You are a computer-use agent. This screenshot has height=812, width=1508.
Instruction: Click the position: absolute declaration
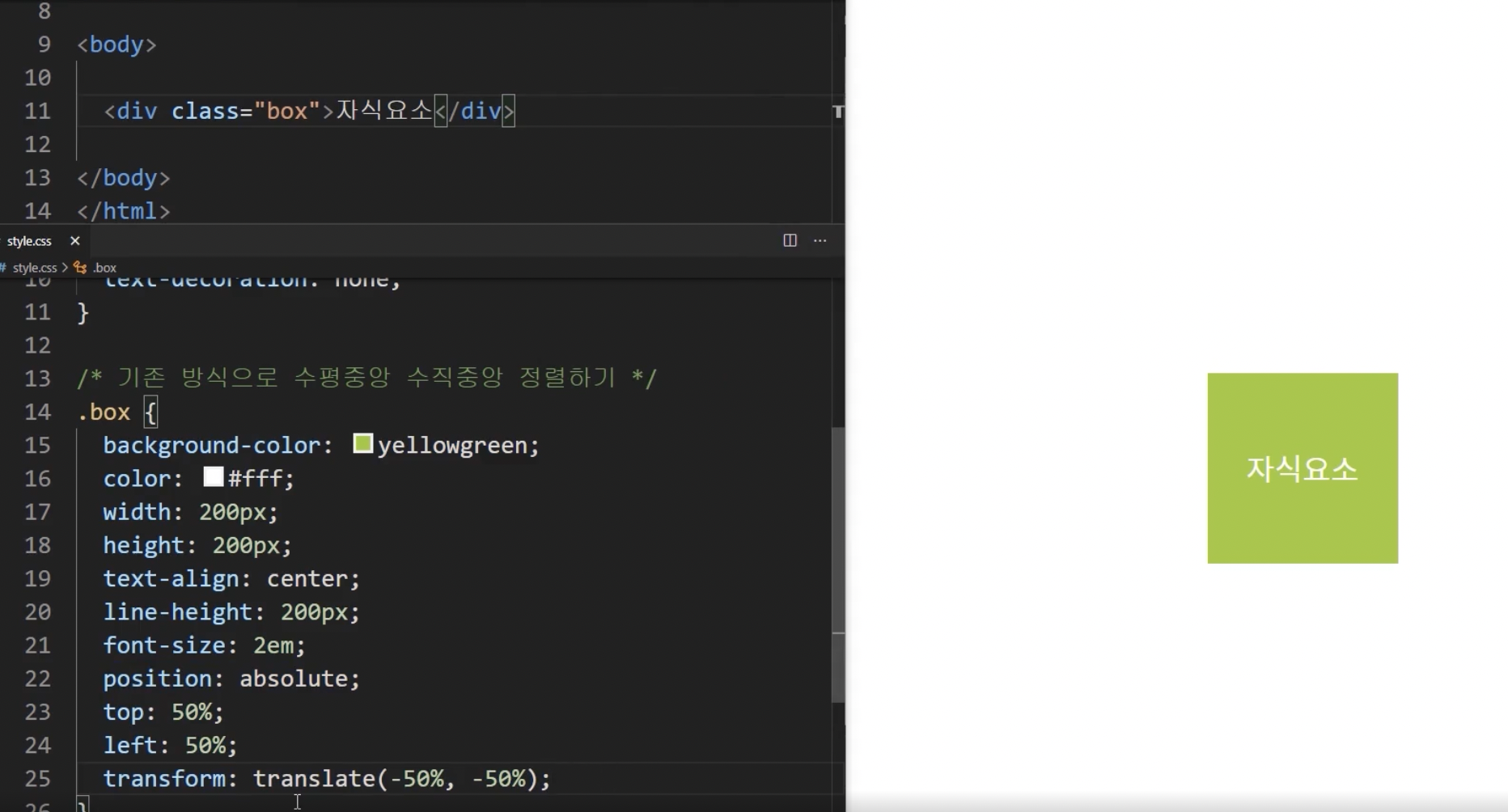tap(231, 679)
